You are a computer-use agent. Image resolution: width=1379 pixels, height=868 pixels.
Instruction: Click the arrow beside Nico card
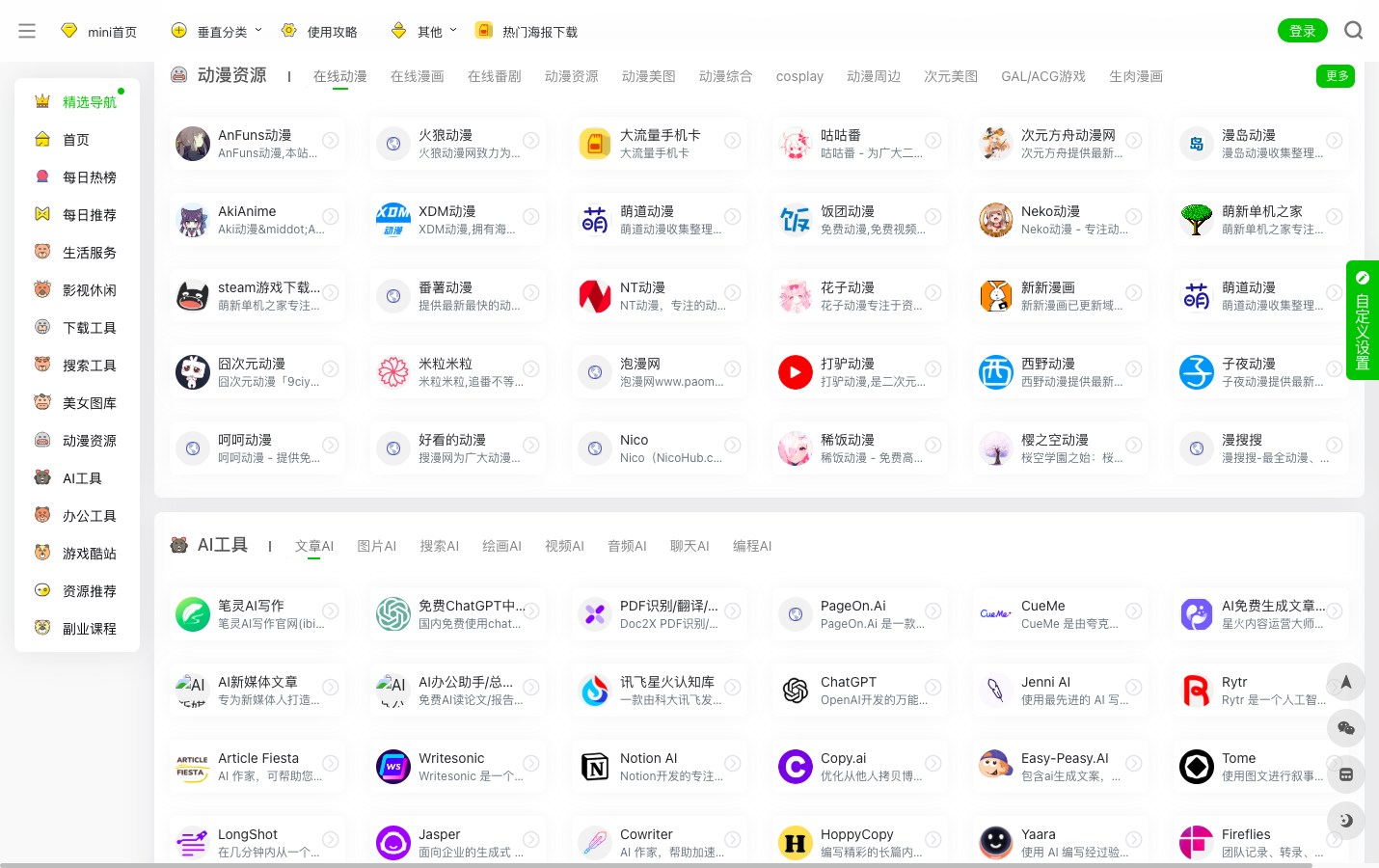pyautogui.click(x=733, y=446)
